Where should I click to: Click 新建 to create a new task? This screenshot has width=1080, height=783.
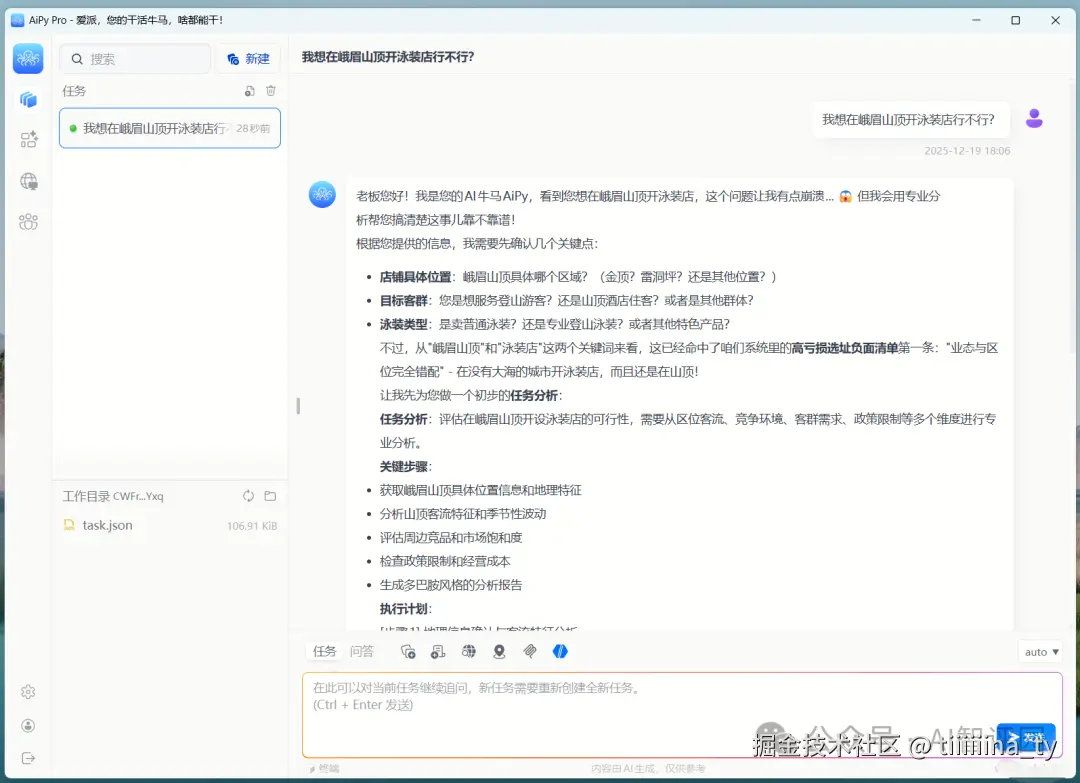pos(248,58)
